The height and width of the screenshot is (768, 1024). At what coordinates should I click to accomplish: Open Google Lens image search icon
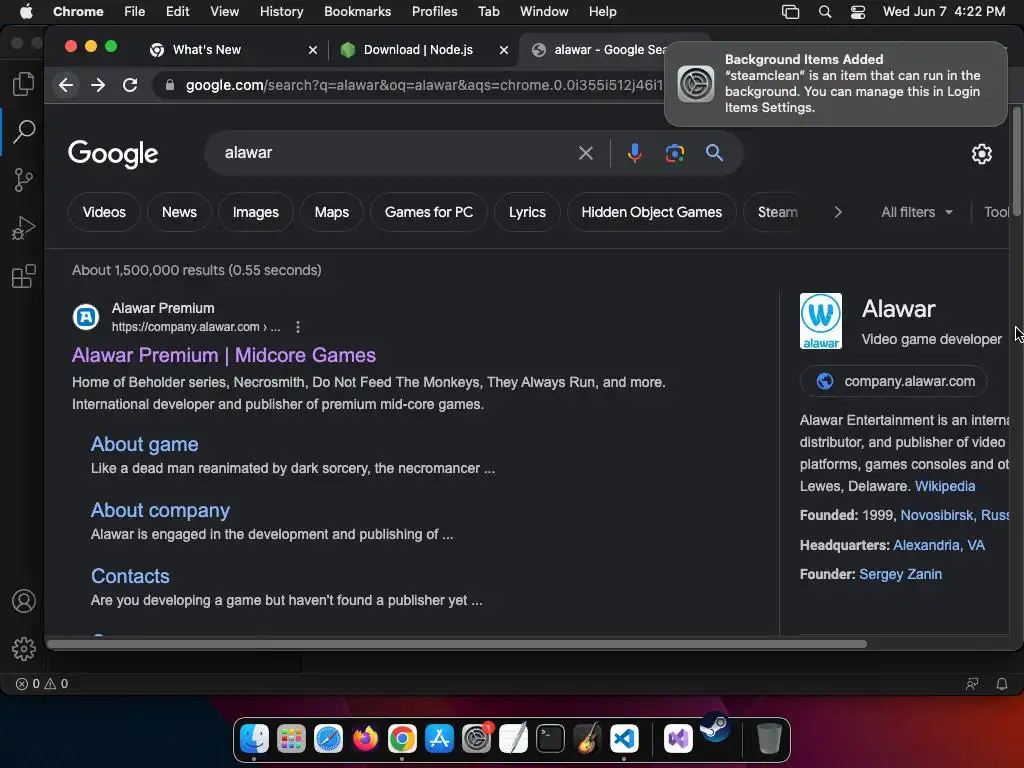pyautogui.click(x=675, y=153)
